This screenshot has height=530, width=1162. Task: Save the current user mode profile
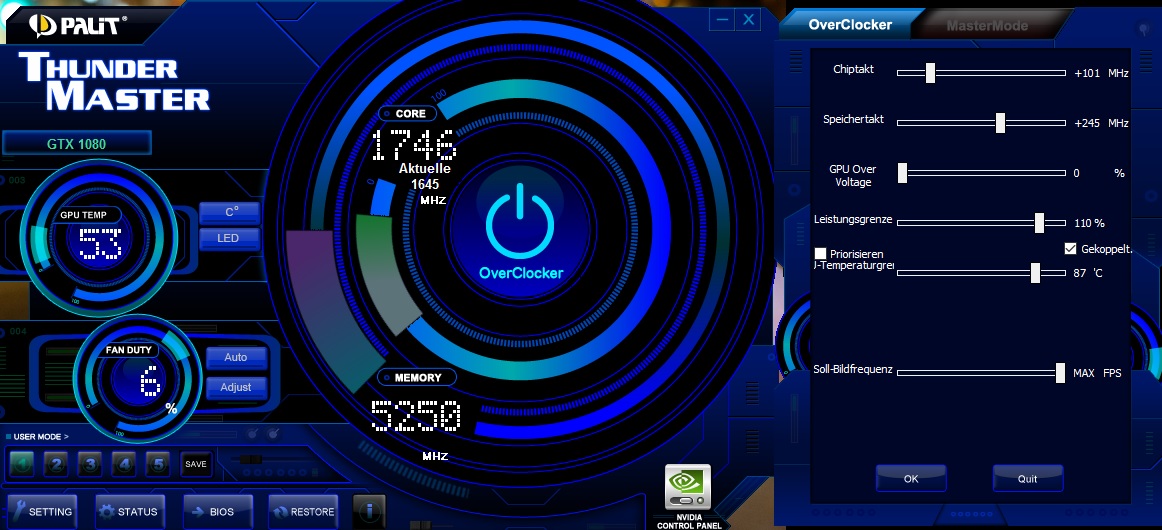click(x=196, y=464)
